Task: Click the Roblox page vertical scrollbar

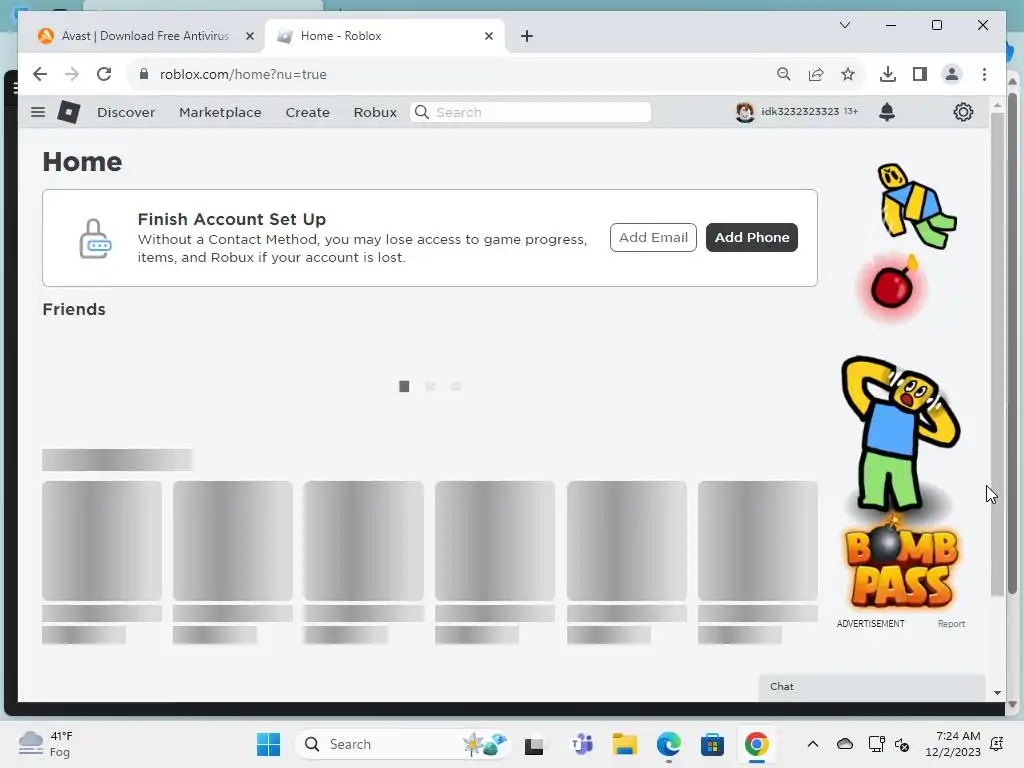Action: point(997,353)
